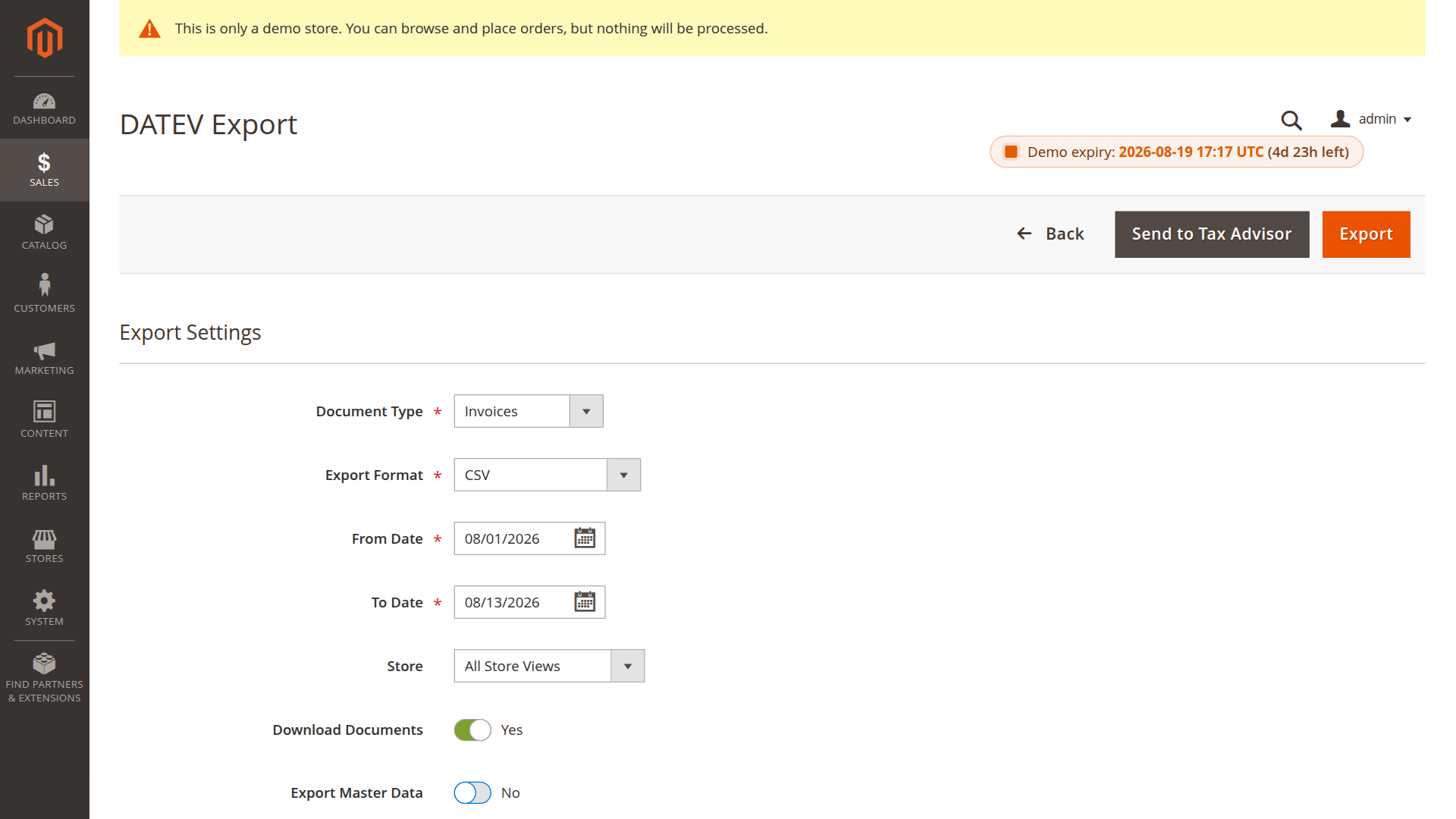The height and width of the screenshot is (819, 1456).
Task: Open the To Date calendar picker
Action: coord(585,602)
